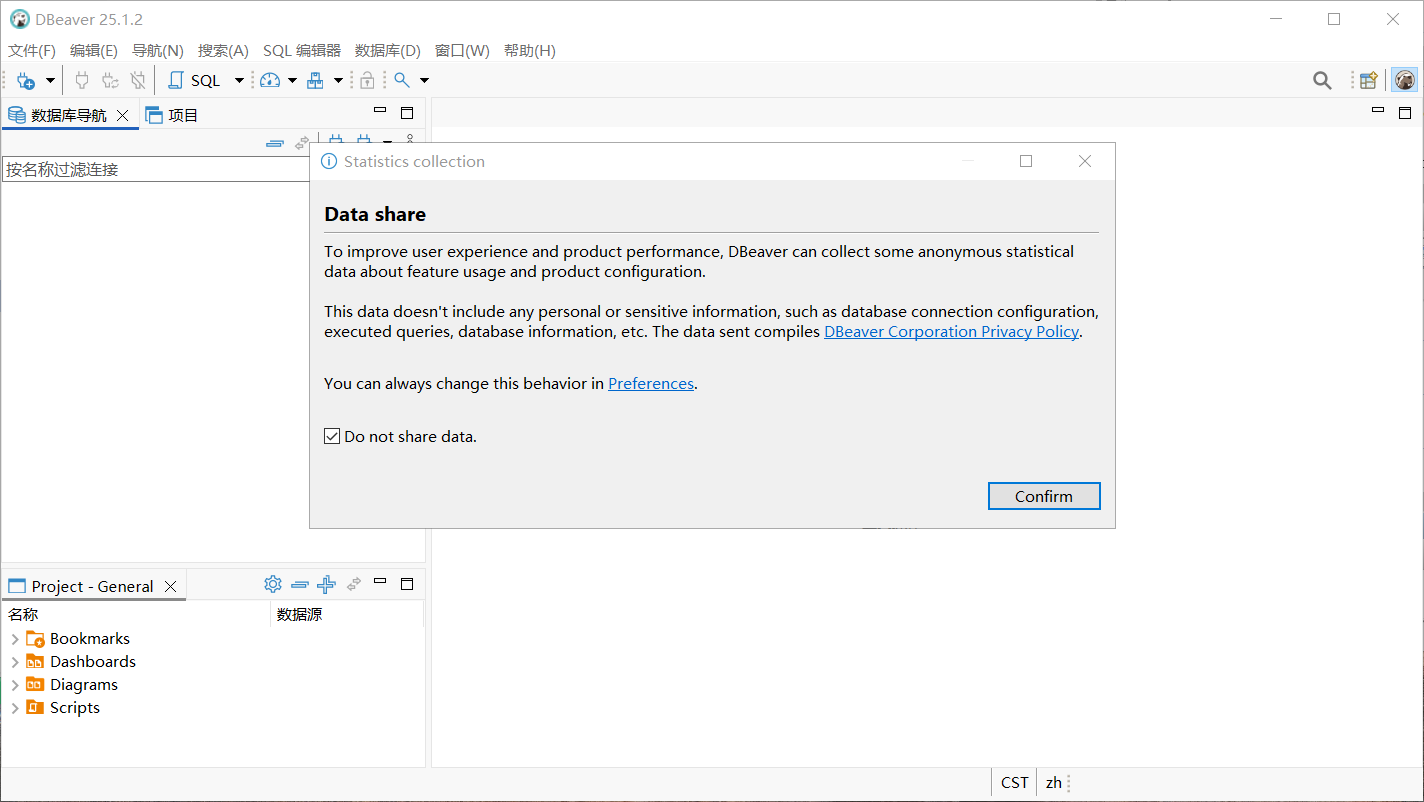Expand the Scripts tree node
The height and width of the screenshot is (802, 1424).
14,708
